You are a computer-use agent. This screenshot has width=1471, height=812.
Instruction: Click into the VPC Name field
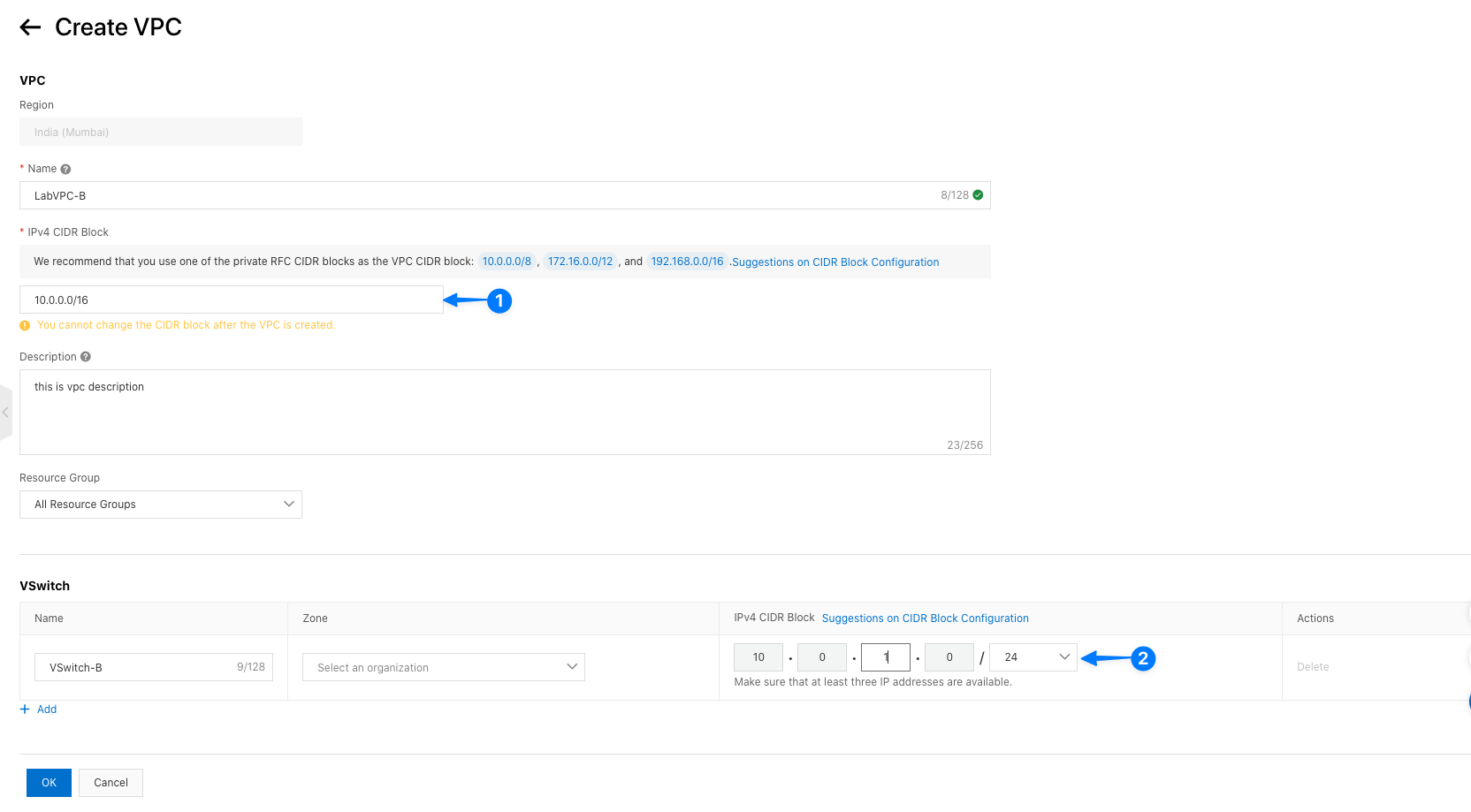pyautogui.click(x=477, y=195)
